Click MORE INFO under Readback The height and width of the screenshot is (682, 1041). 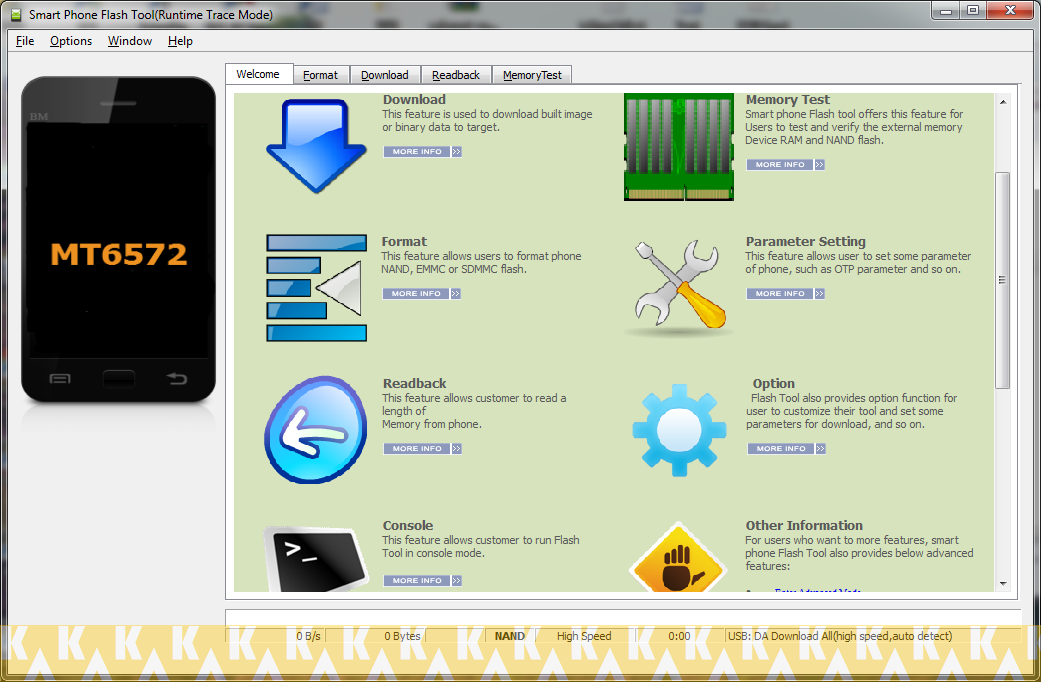pyautogui.click(x=423, y=449)
